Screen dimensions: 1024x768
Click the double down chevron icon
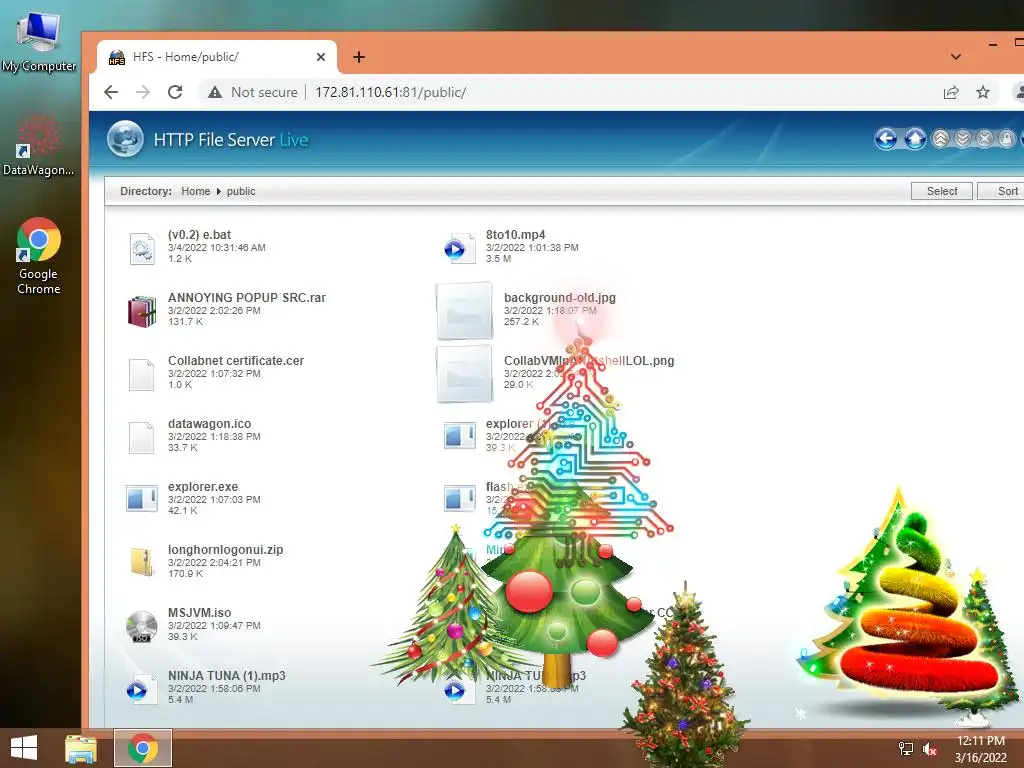pos(963,138)
